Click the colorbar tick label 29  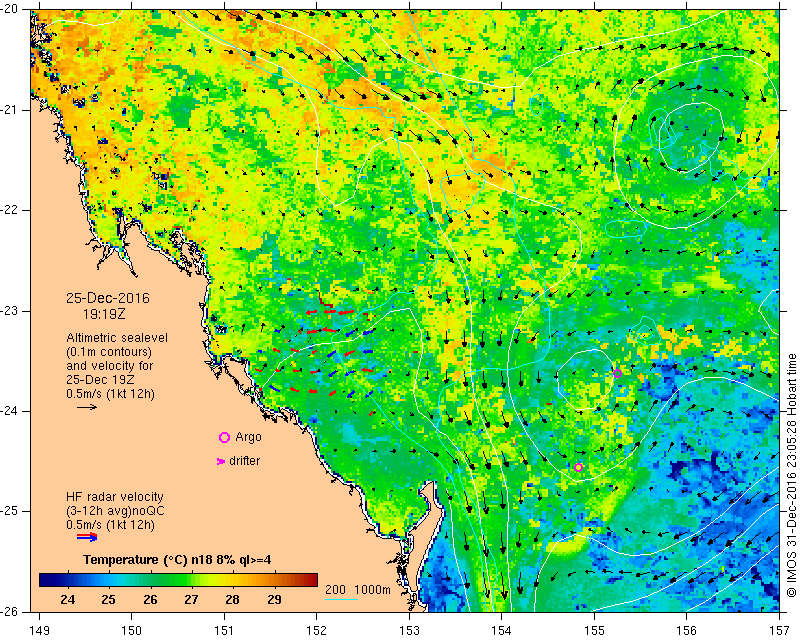click(274, 599)
